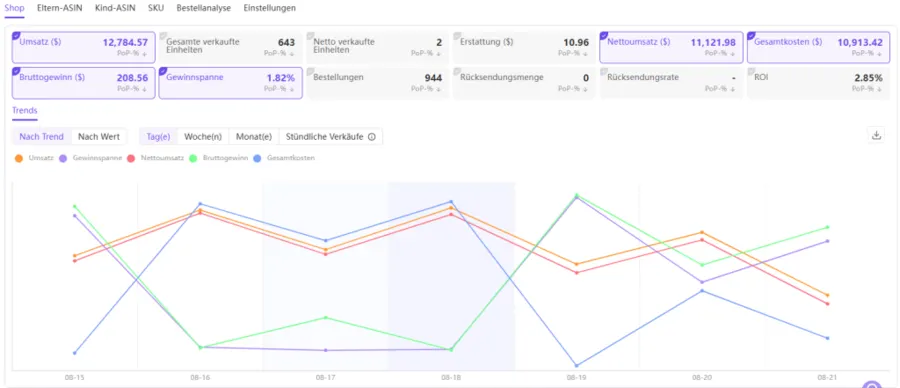900x388 pixels.
Task: Click purple Gewinnspanne data point at 08-21
Action: [x=827, y=241]
